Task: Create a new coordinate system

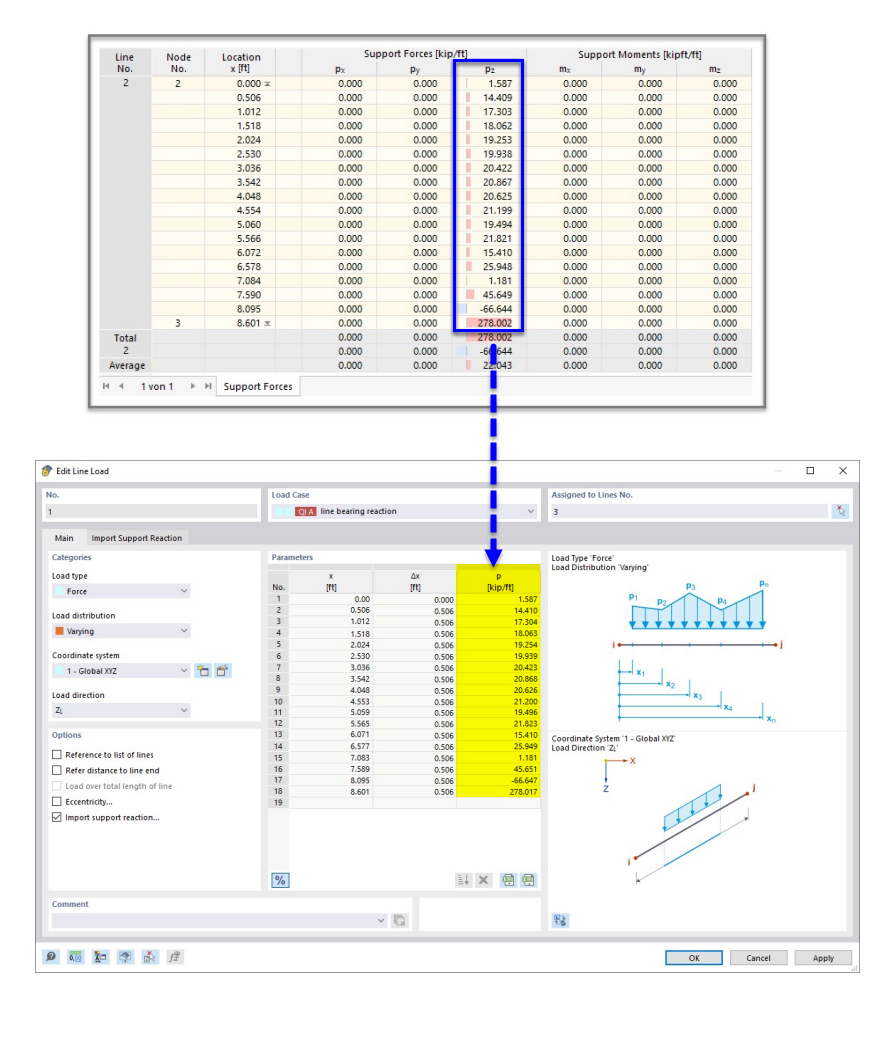Action: (203, 670)
